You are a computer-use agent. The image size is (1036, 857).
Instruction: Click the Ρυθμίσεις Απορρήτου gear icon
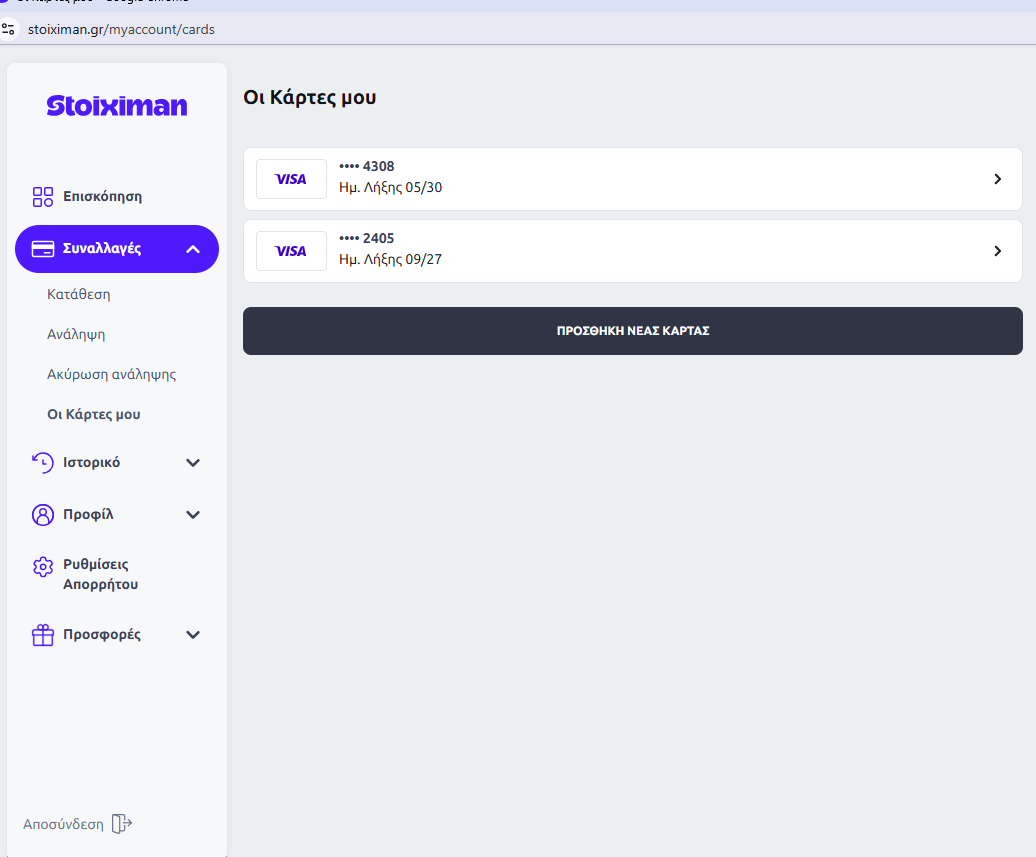pos(43,567)
